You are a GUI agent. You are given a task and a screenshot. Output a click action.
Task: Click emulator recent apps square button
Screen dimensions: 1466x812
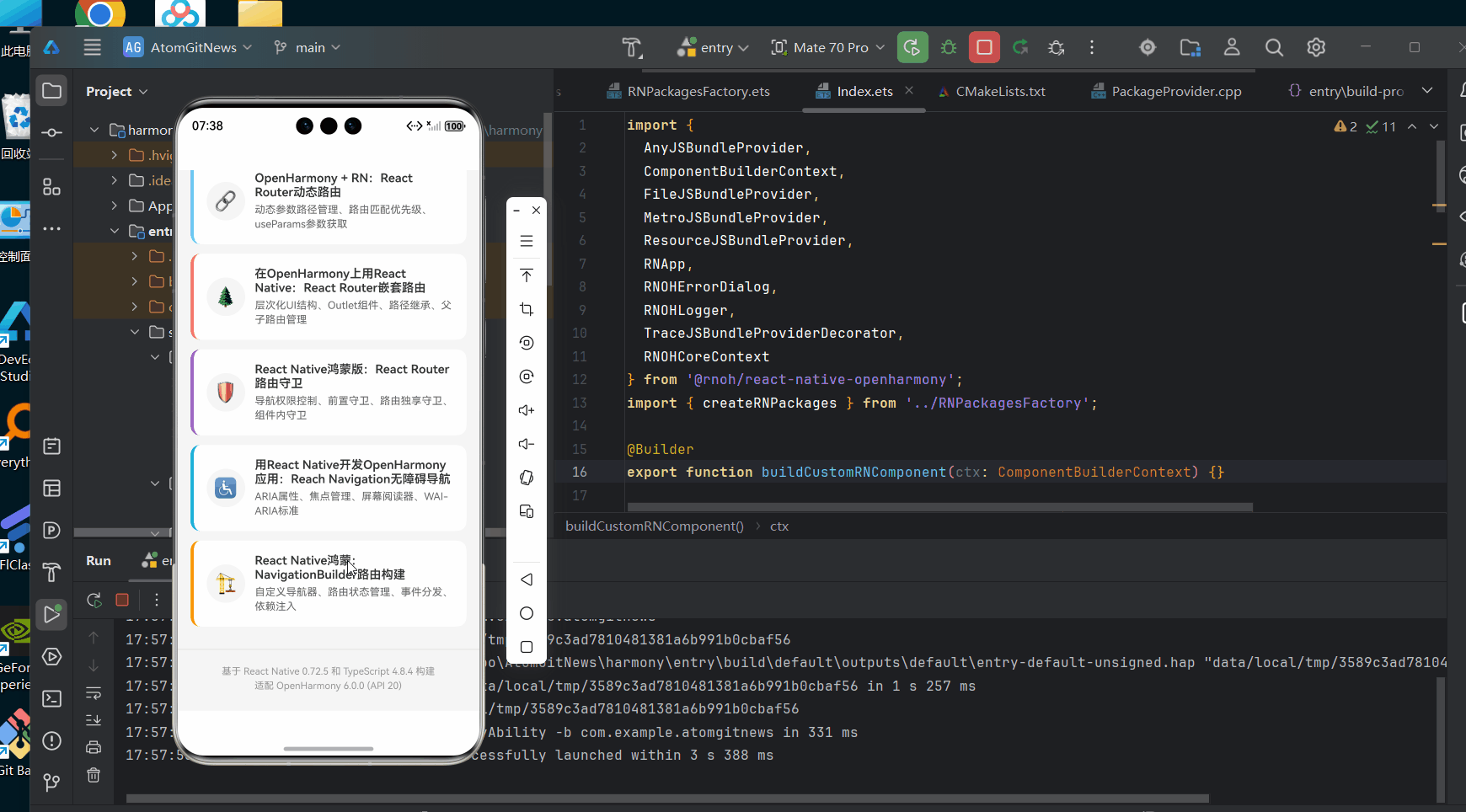tap(527, 647)
